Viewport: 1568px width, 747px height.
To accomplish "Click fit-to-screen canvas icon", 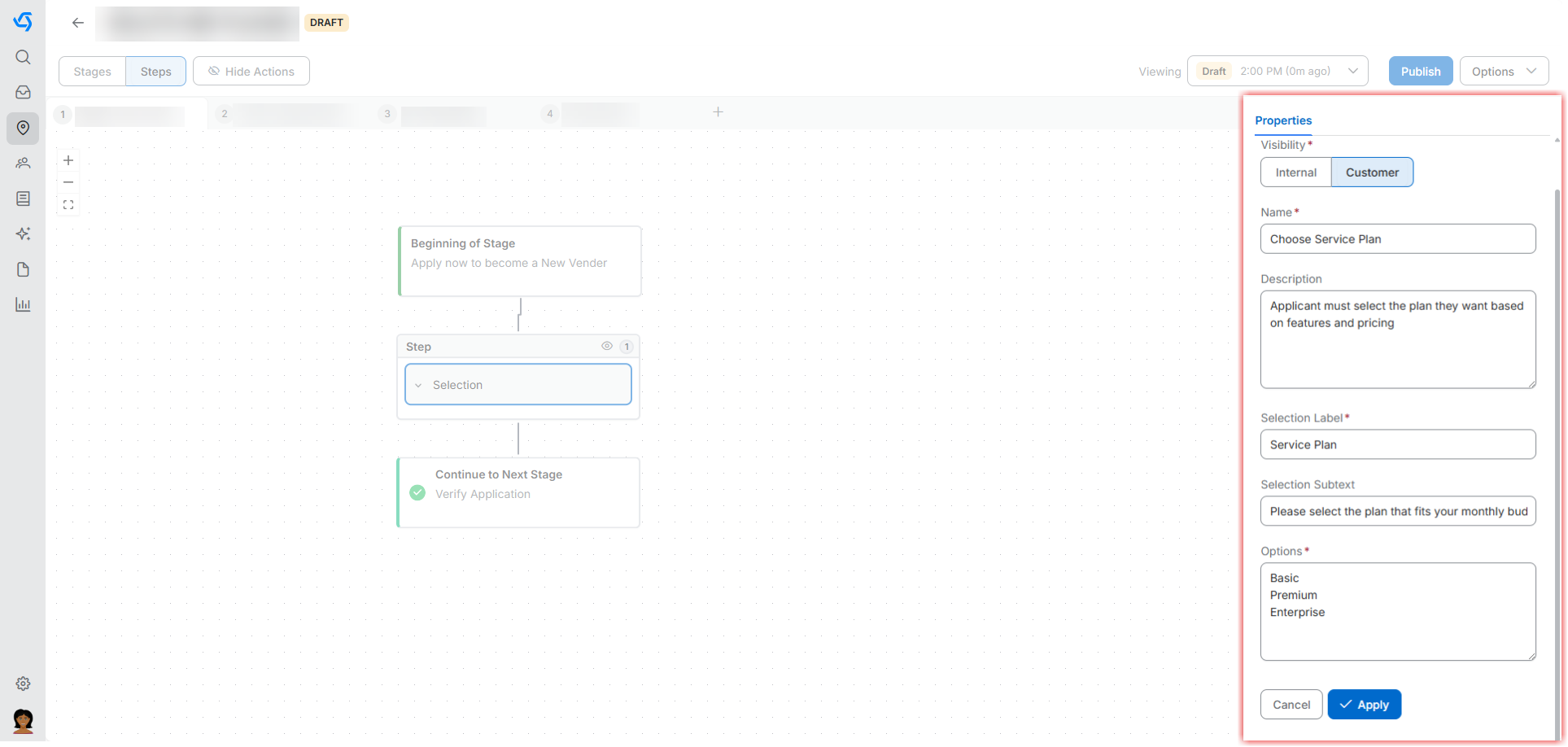I will pos(68,205).
